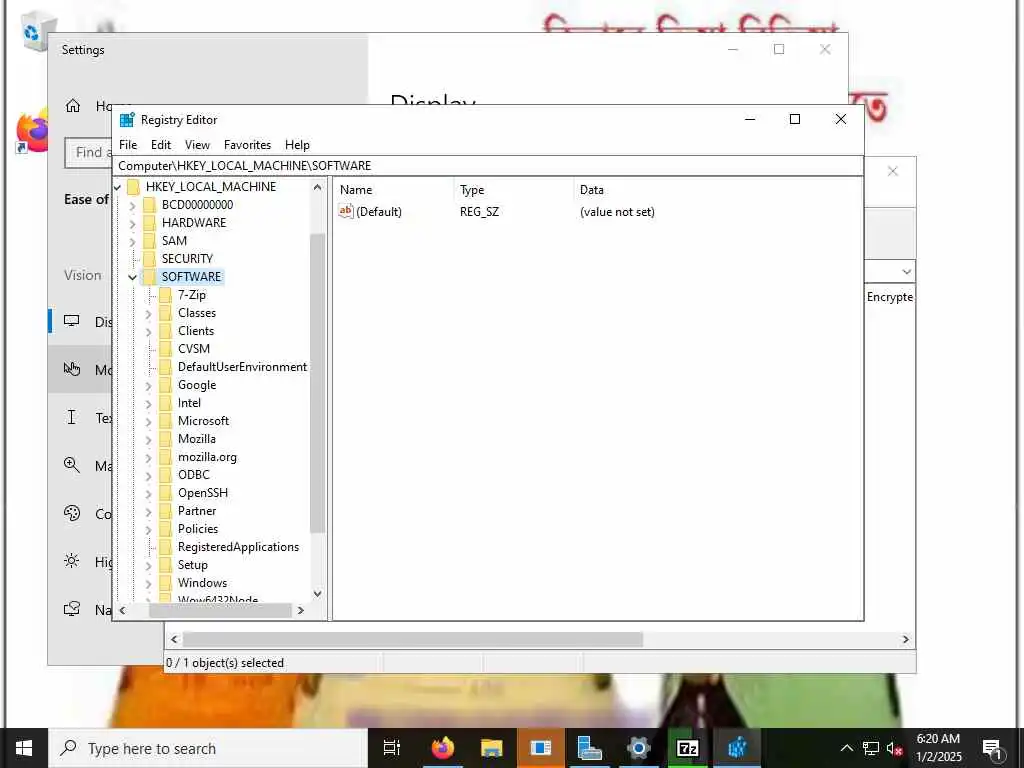Image resolution: width=1024 pixels, height=768 pixels.
Task: Select the Intel folder icon
Action: [x=166, y=404]
